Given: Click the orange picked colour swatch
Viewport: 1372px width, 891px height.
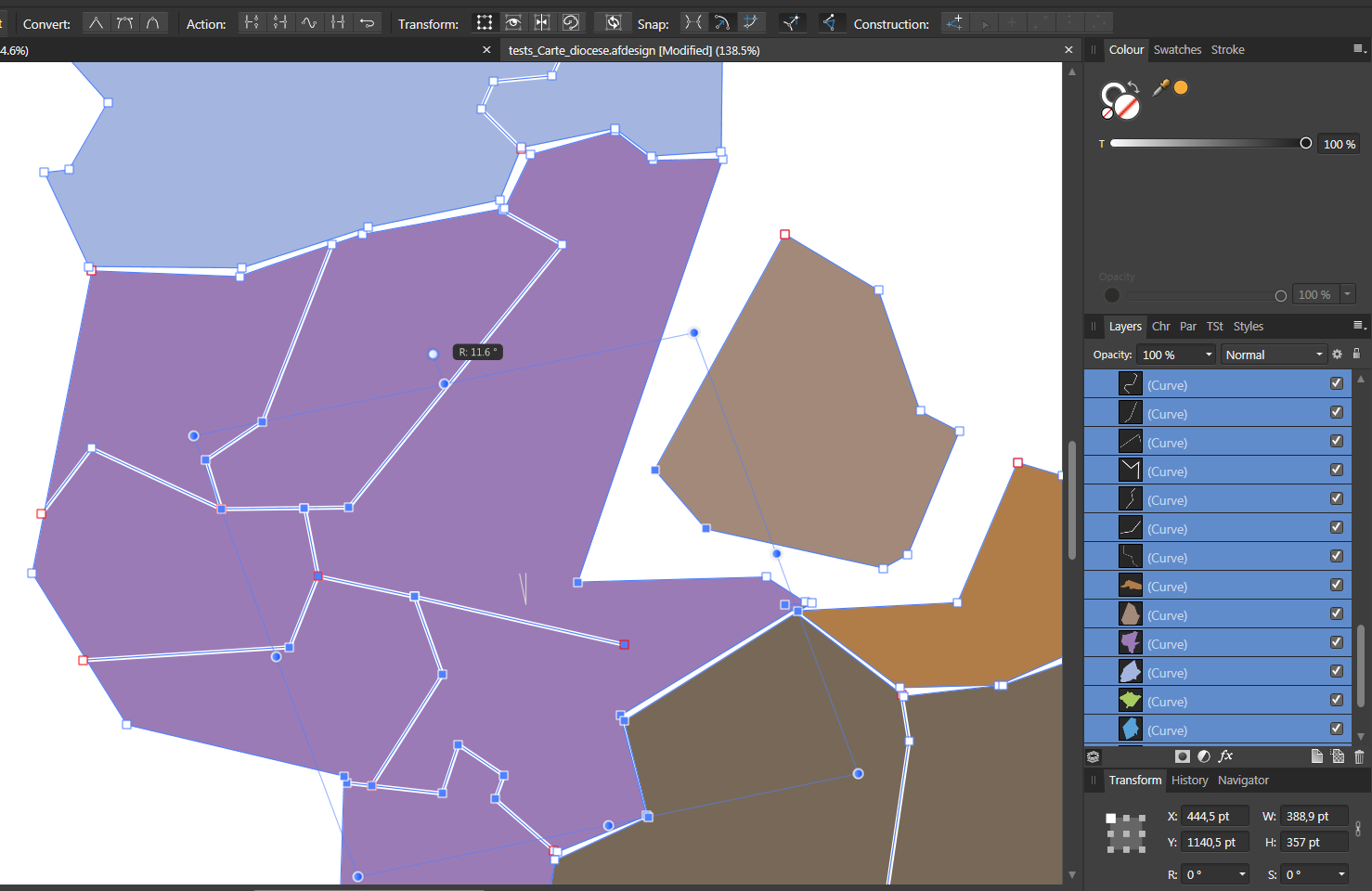Looking at the screenshot, I should (x=1181, y=87).
